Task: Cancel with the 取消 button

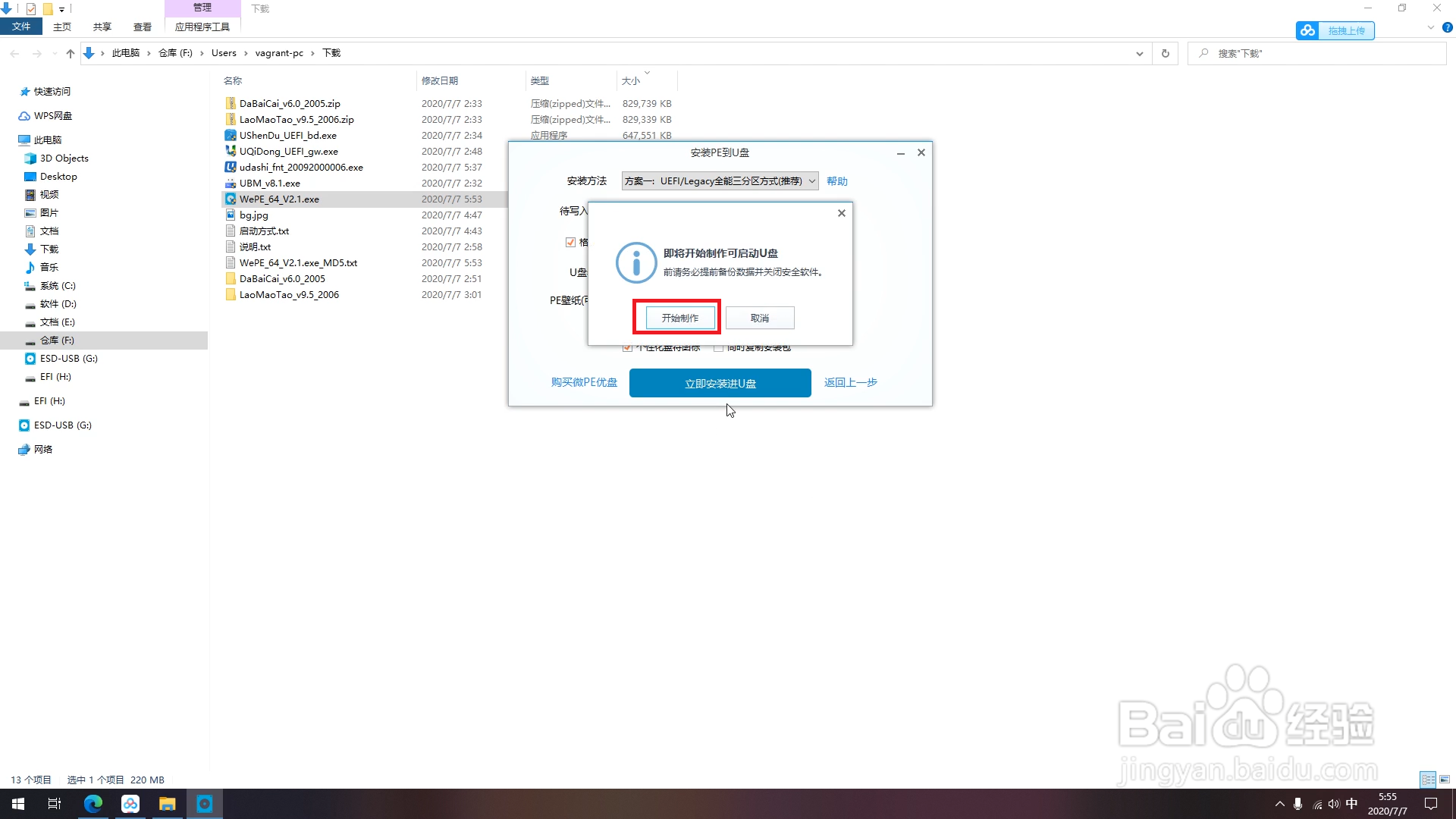Action: (759, 318)
